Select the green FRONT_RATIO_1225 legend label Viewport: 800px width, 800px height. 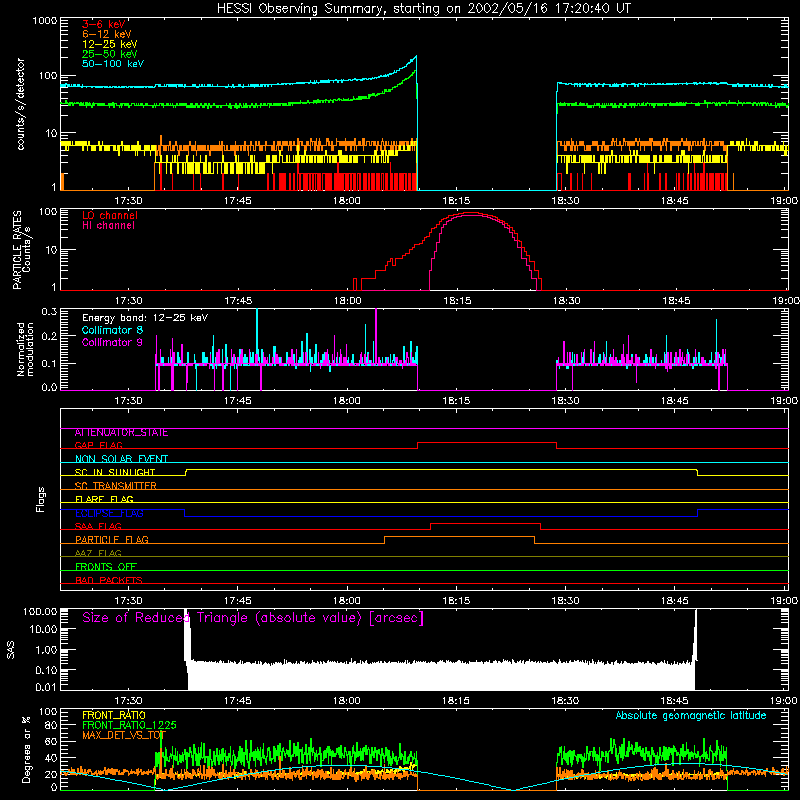pos(129,726)
